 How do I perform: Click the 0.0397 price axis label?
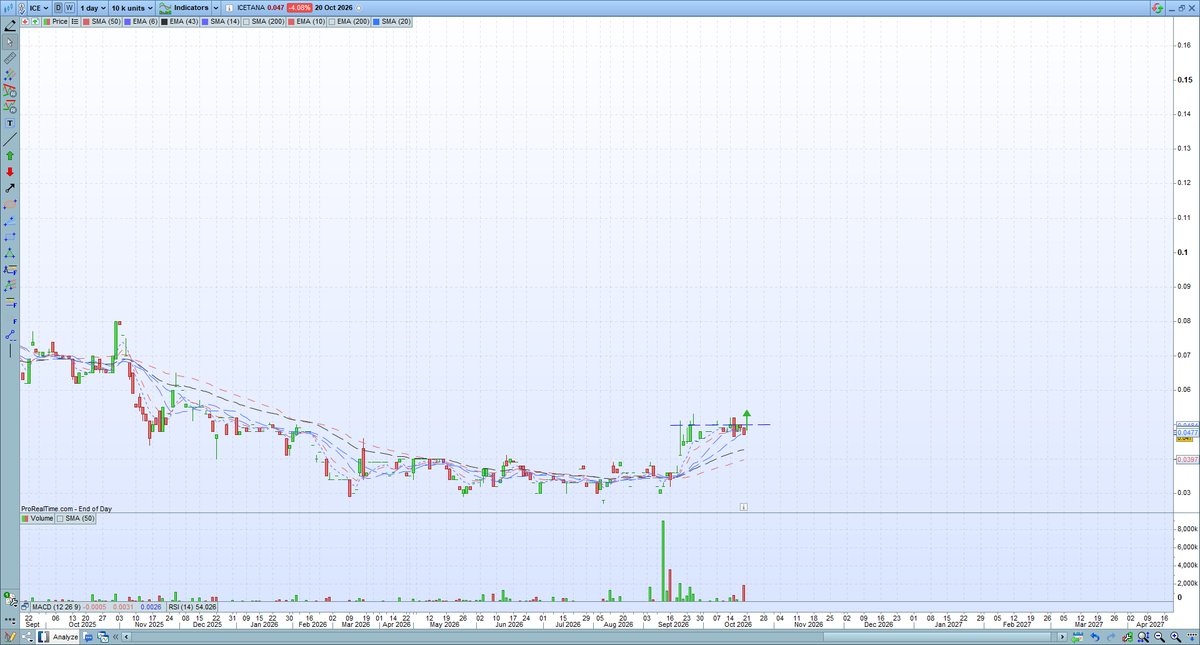[1185, 459]
